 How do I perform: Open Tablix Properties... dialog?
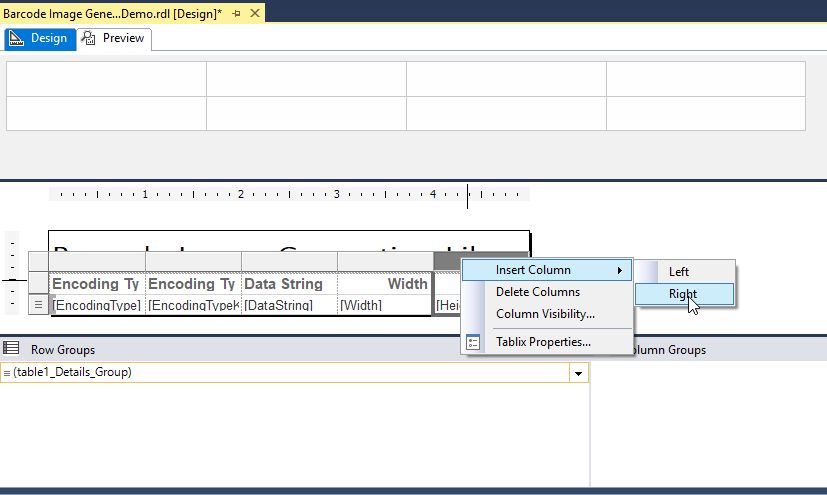click(546, 342)
